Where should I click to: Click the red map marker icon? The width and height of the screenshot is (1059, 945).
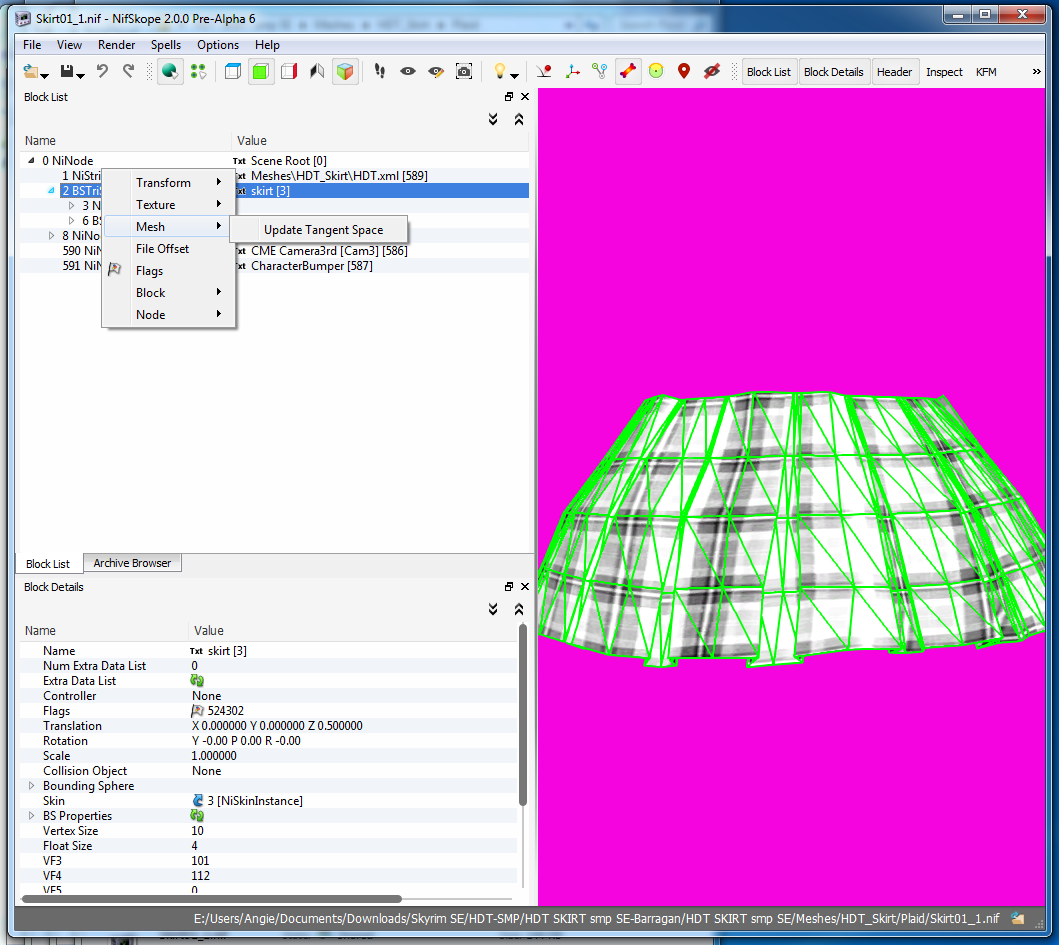(x=683, y=71)
